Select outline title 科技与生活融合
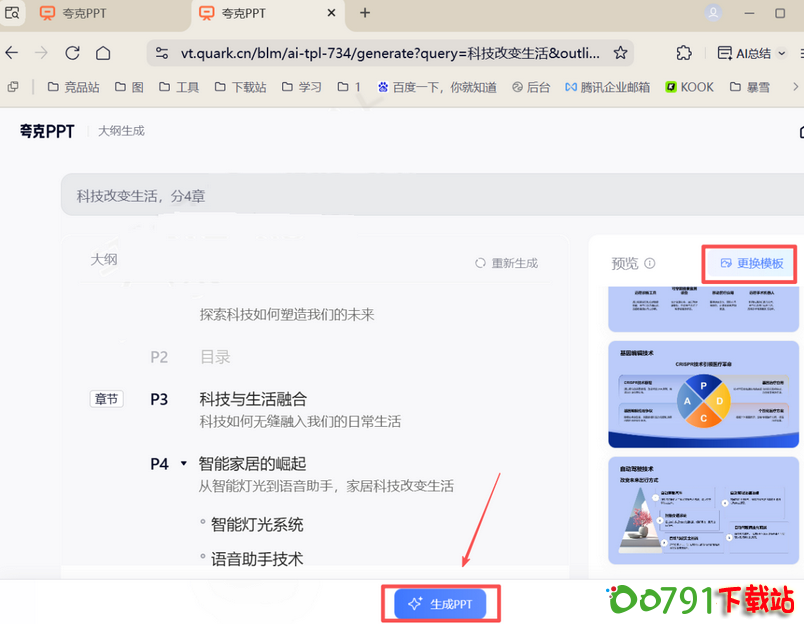The width and height of the screenshot is (804, 624). (253, 398)
